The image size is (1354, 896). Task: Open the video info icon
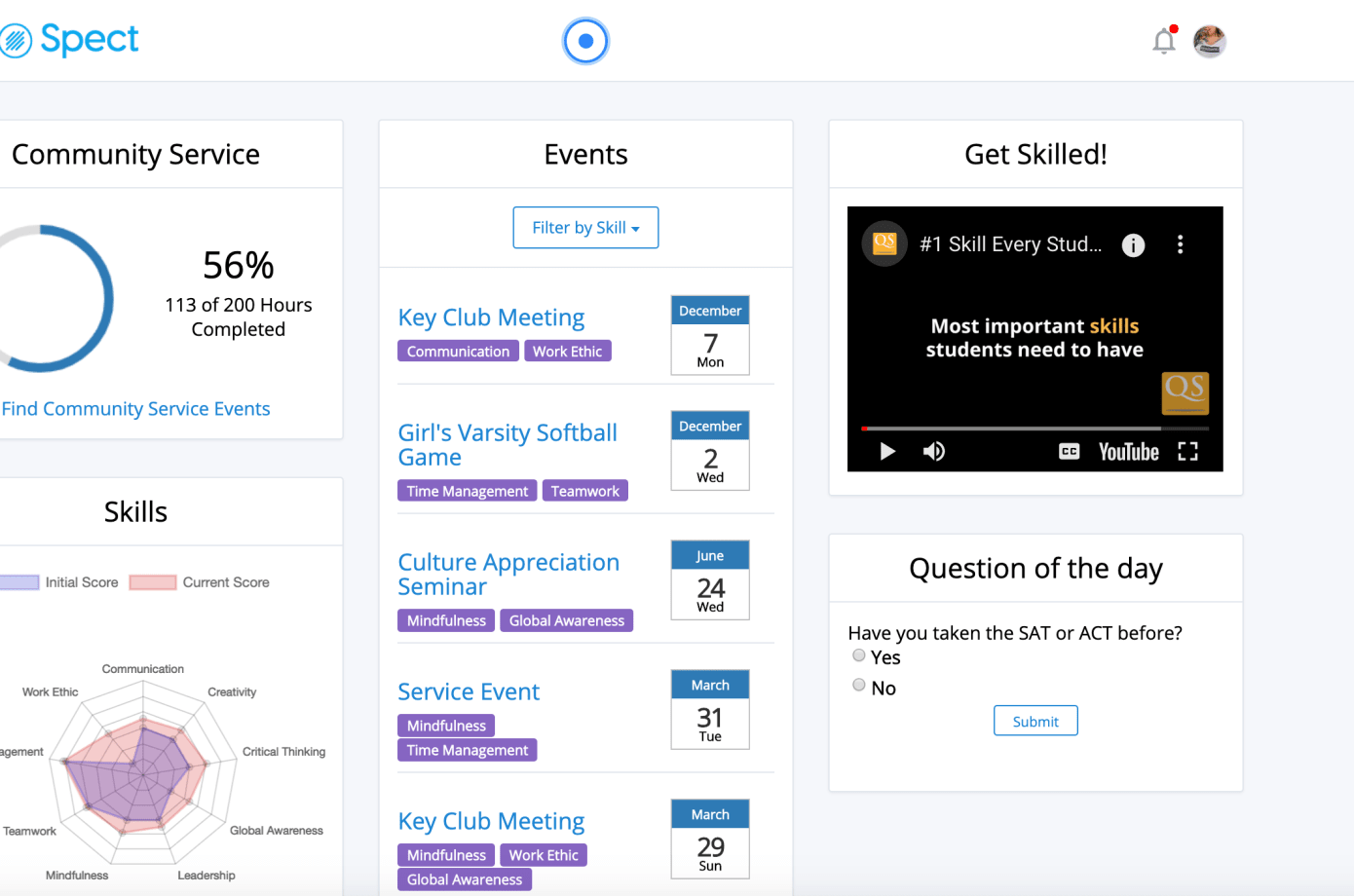1133,245
